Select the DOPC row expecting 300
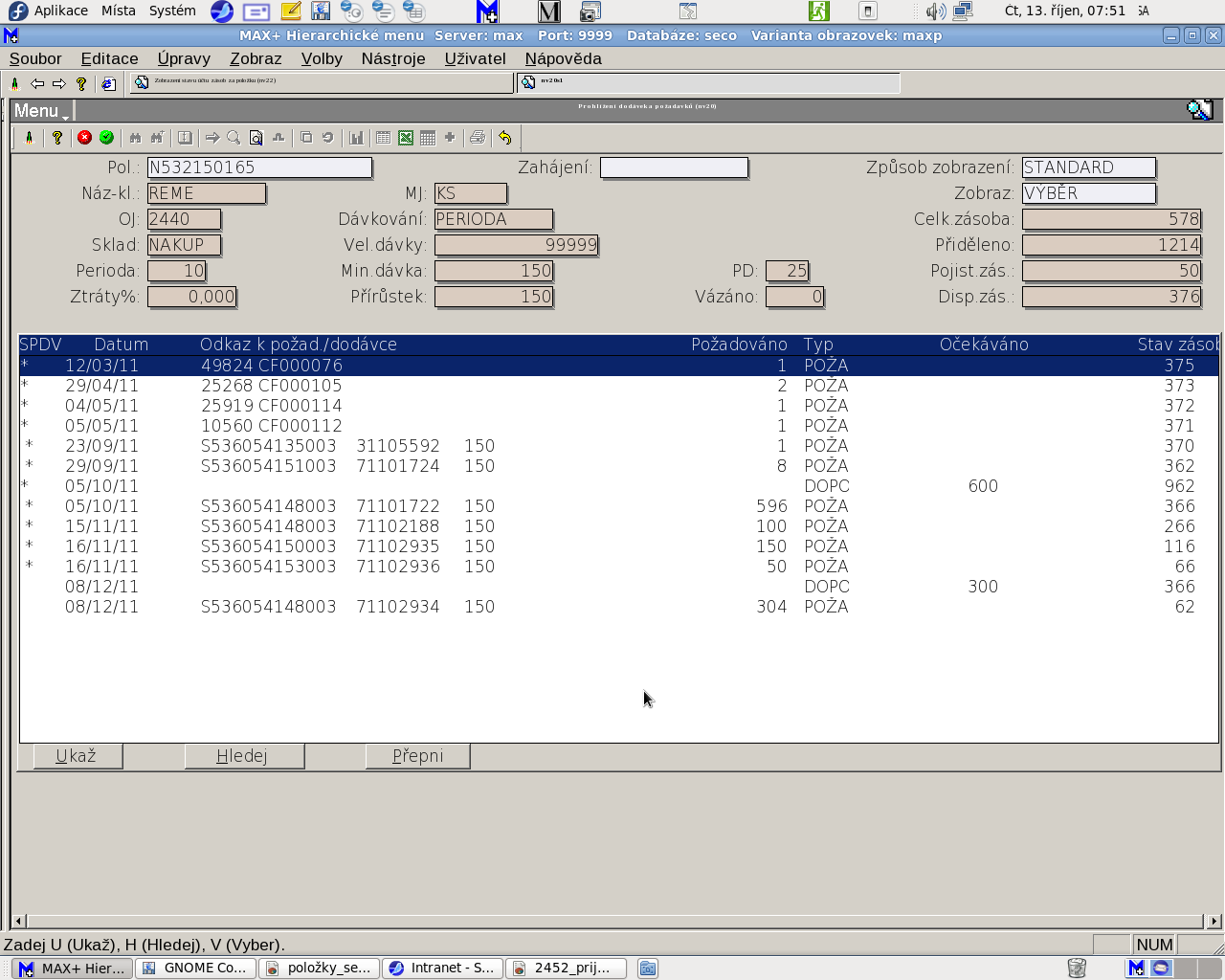Screen dimensions: 1225x980 [618, 587]
